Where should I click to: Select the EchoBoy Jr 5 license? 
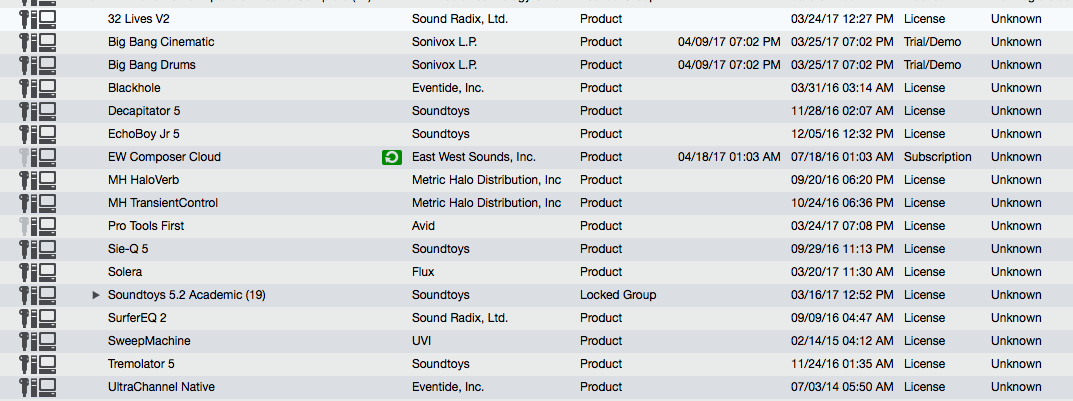[536, 134]
